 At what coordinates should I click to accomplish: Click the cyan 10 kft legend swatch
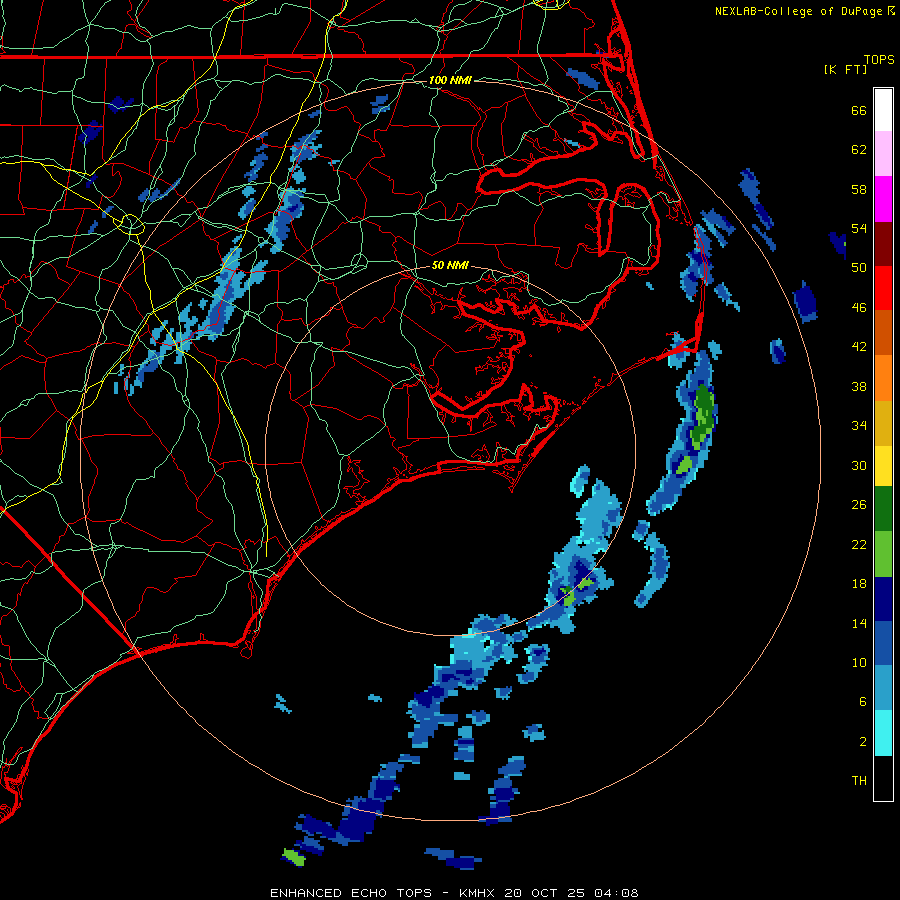pyautogui.click(x=883, y=733)
